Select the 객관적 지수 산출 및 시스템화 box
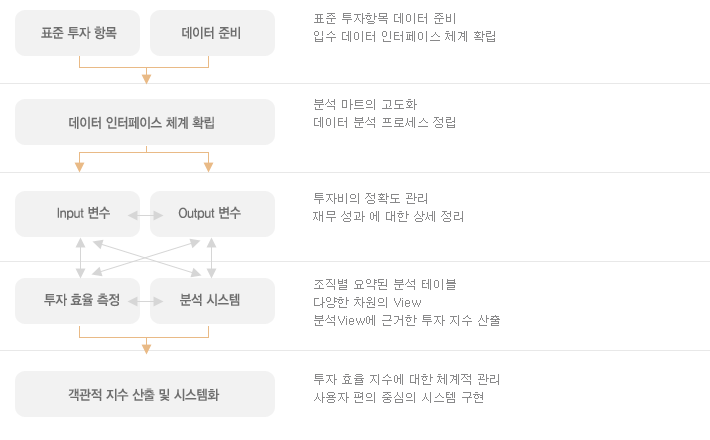The height and width of the screenshot is (440, 710). pyautogui.click(x=145, y=394)
